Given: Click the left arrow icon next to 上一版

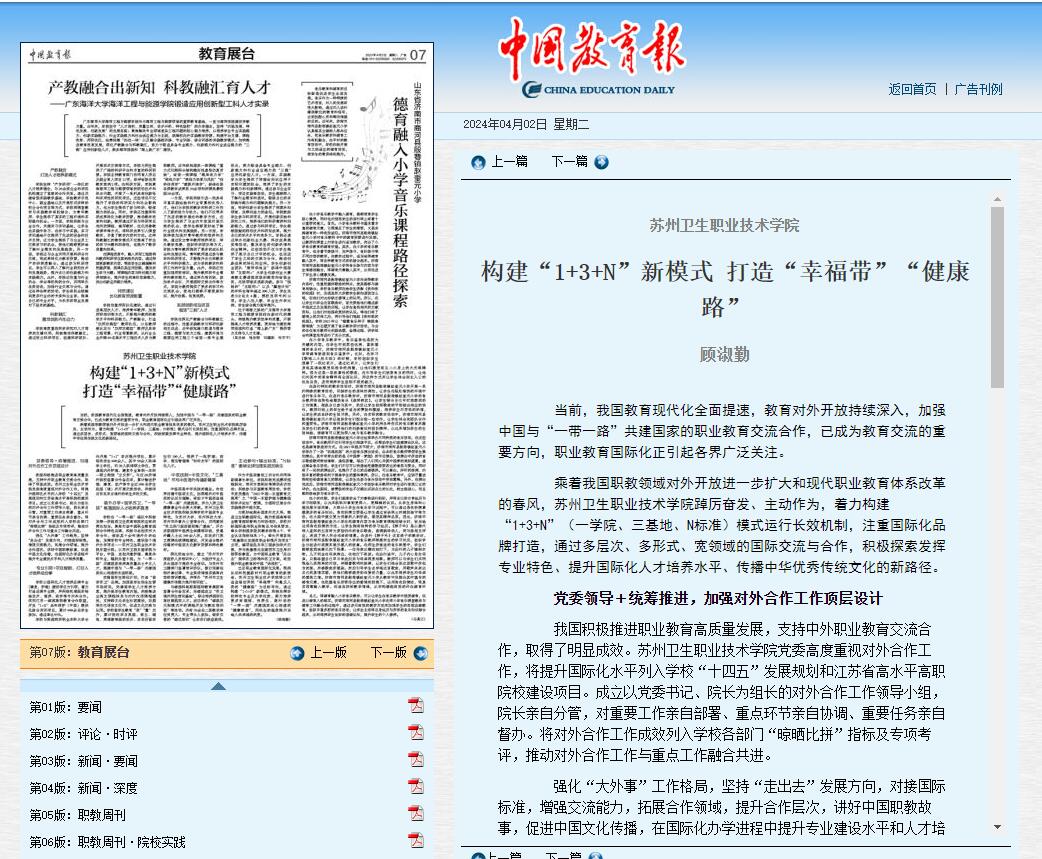Looking at the screenshot, I should [297, 654].
